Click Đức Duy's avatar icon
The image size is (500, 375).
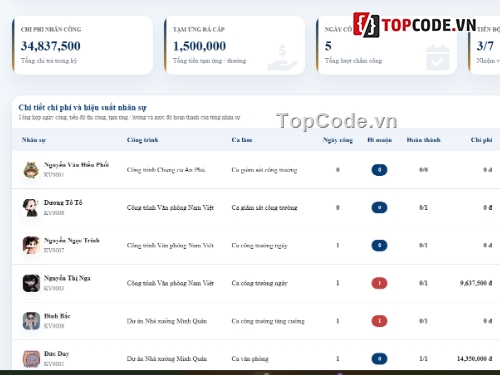click(31, 359)
